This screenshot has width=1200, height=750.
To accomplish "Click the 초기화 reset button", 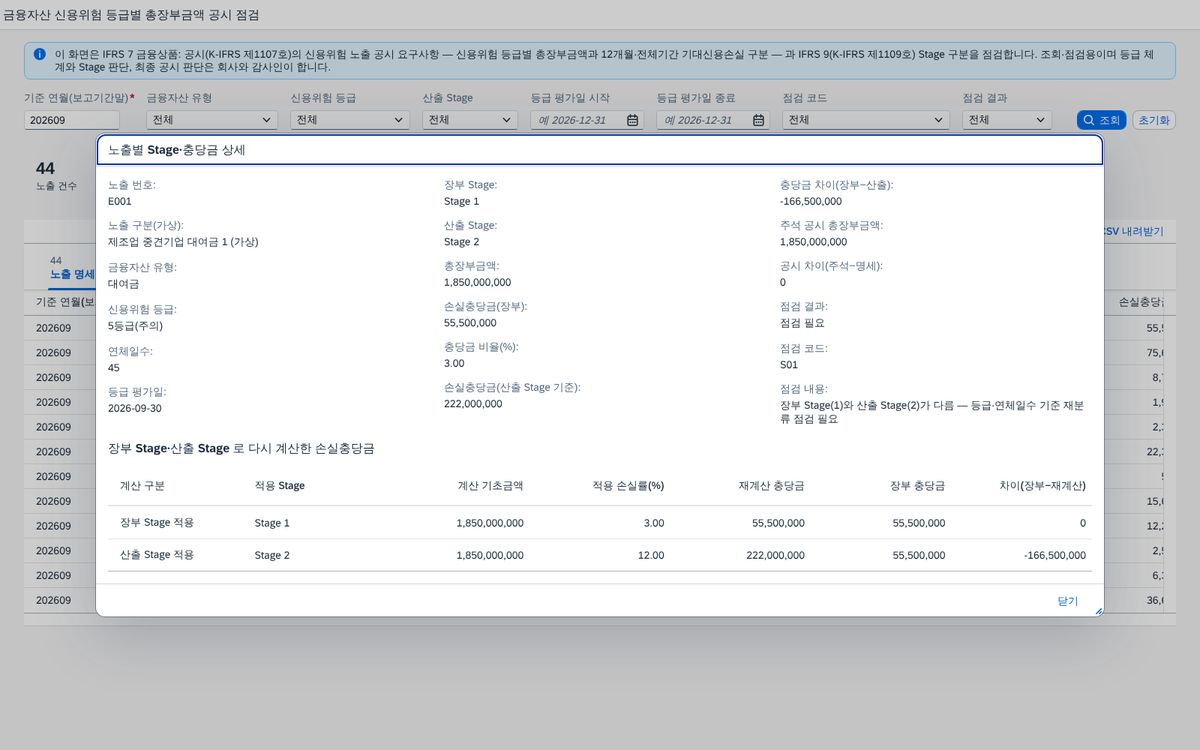I will [x=1154, y=120].
